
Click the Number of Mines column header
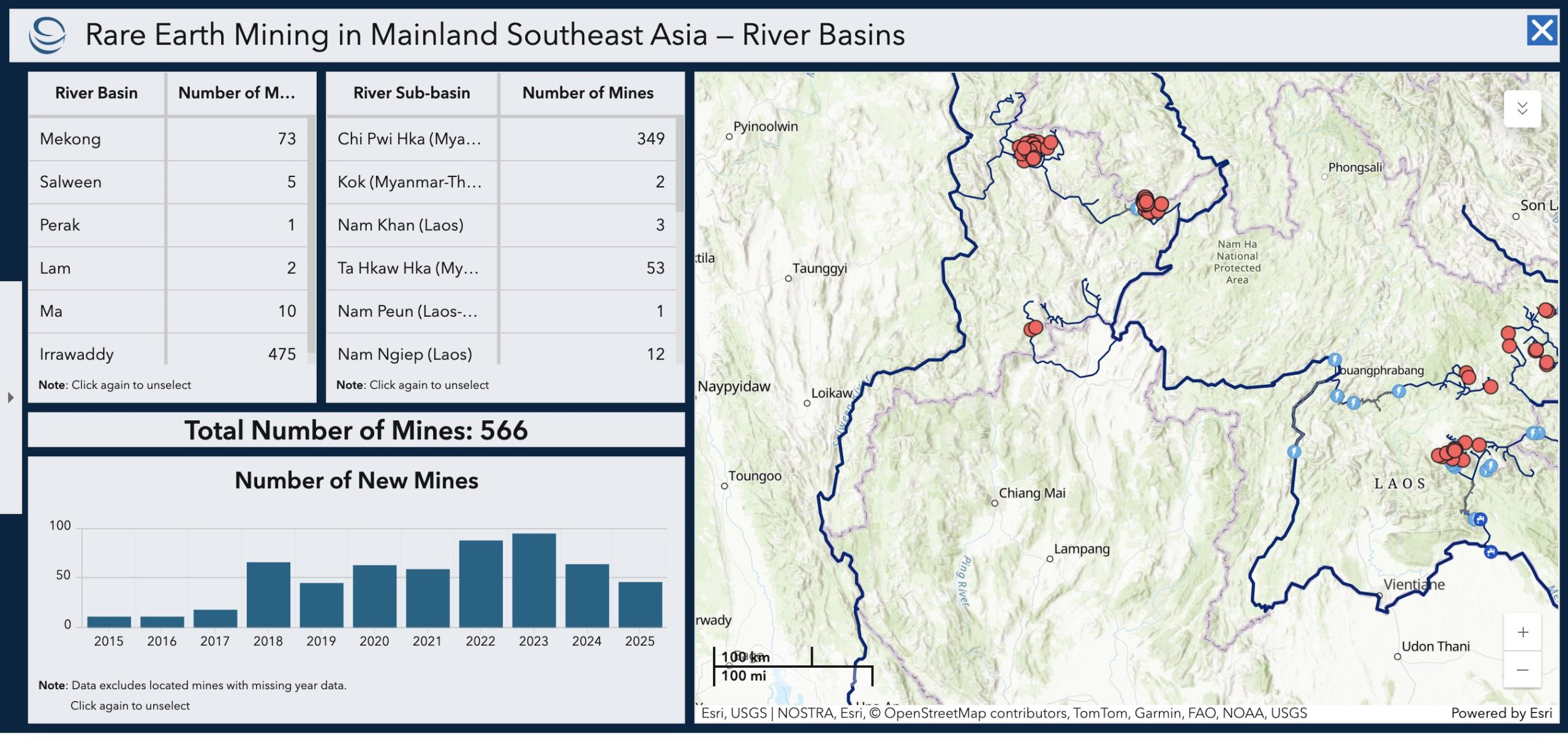[587, 93]
